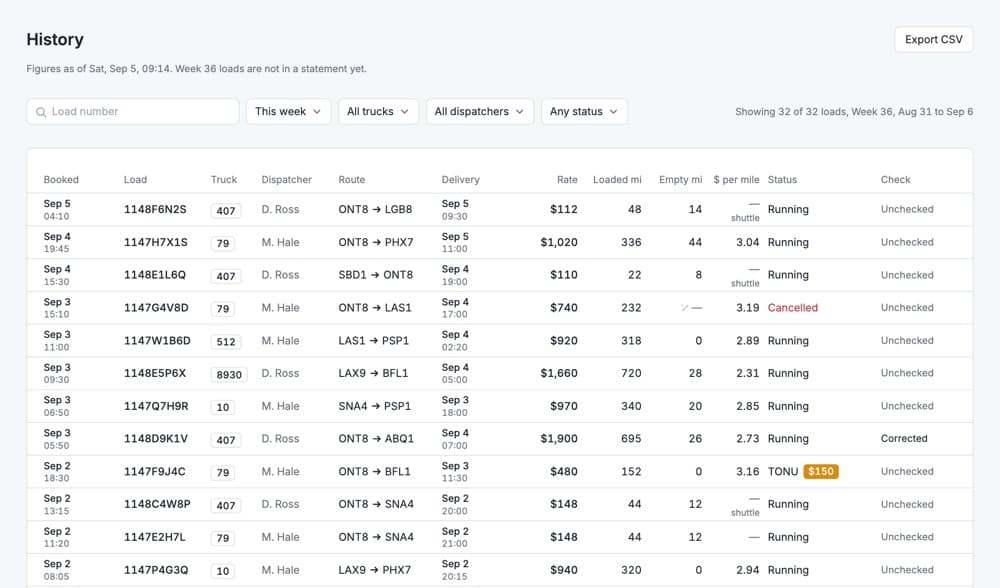Open the Any status dropdown
Image resolution: width=1000 pixels, height=588 pixels.
(584, 112)
